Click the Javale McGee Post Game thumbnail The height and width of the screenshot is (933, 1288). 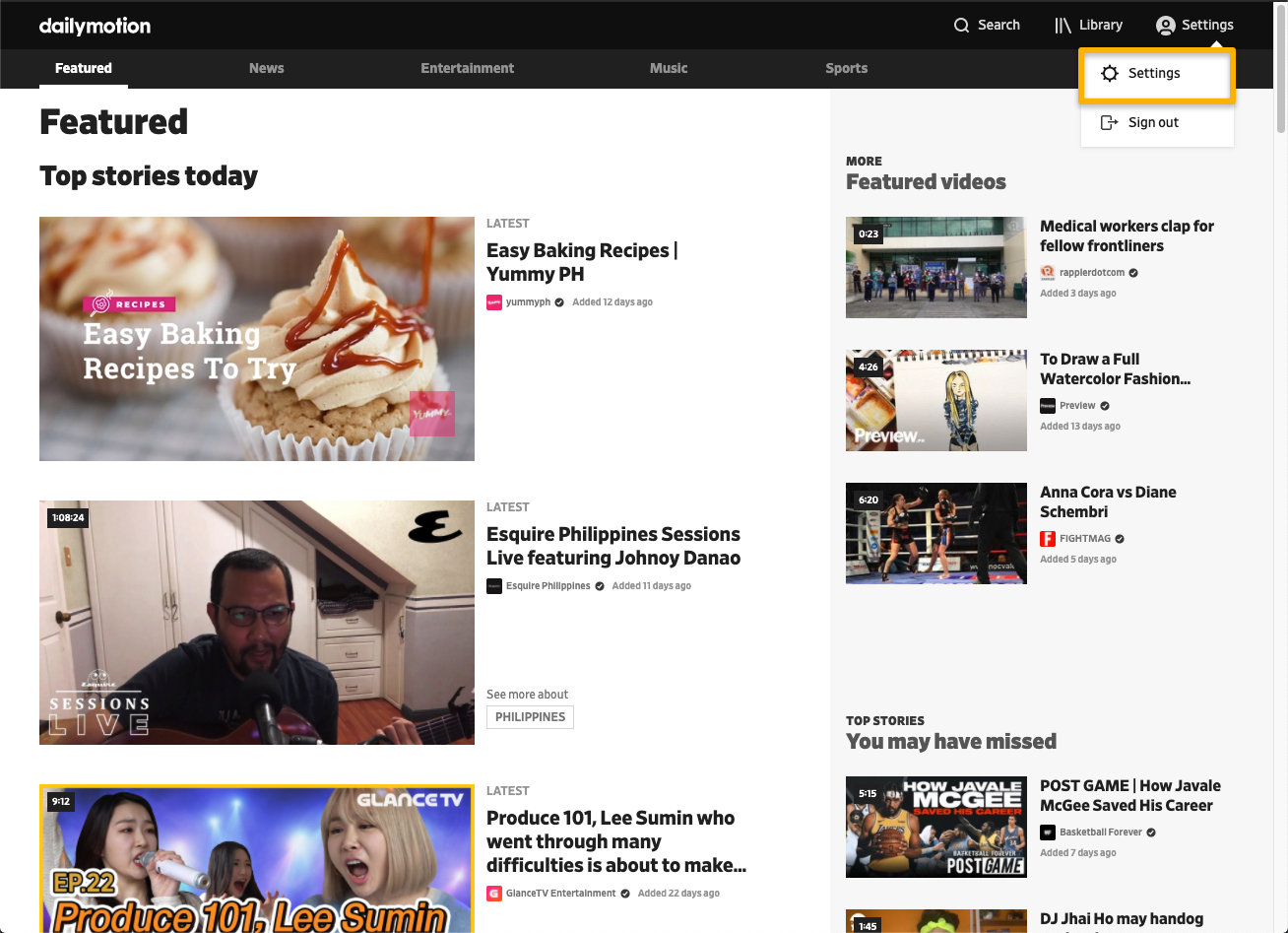[936, 827]
